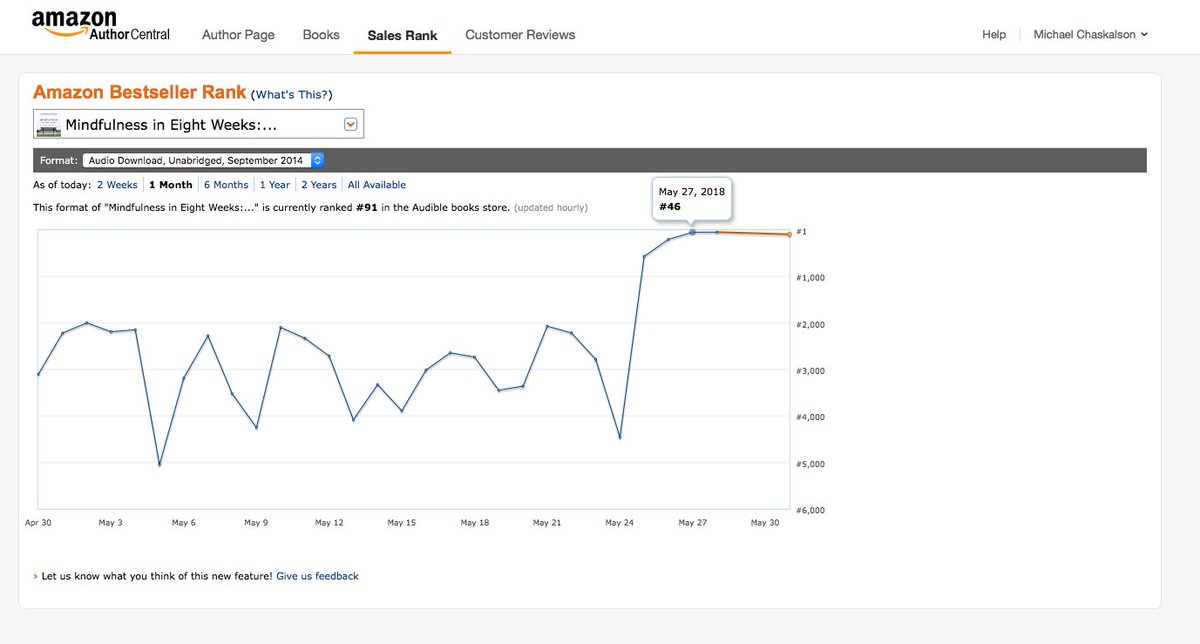
Task: Go to the Books tab
Action: 321,34
